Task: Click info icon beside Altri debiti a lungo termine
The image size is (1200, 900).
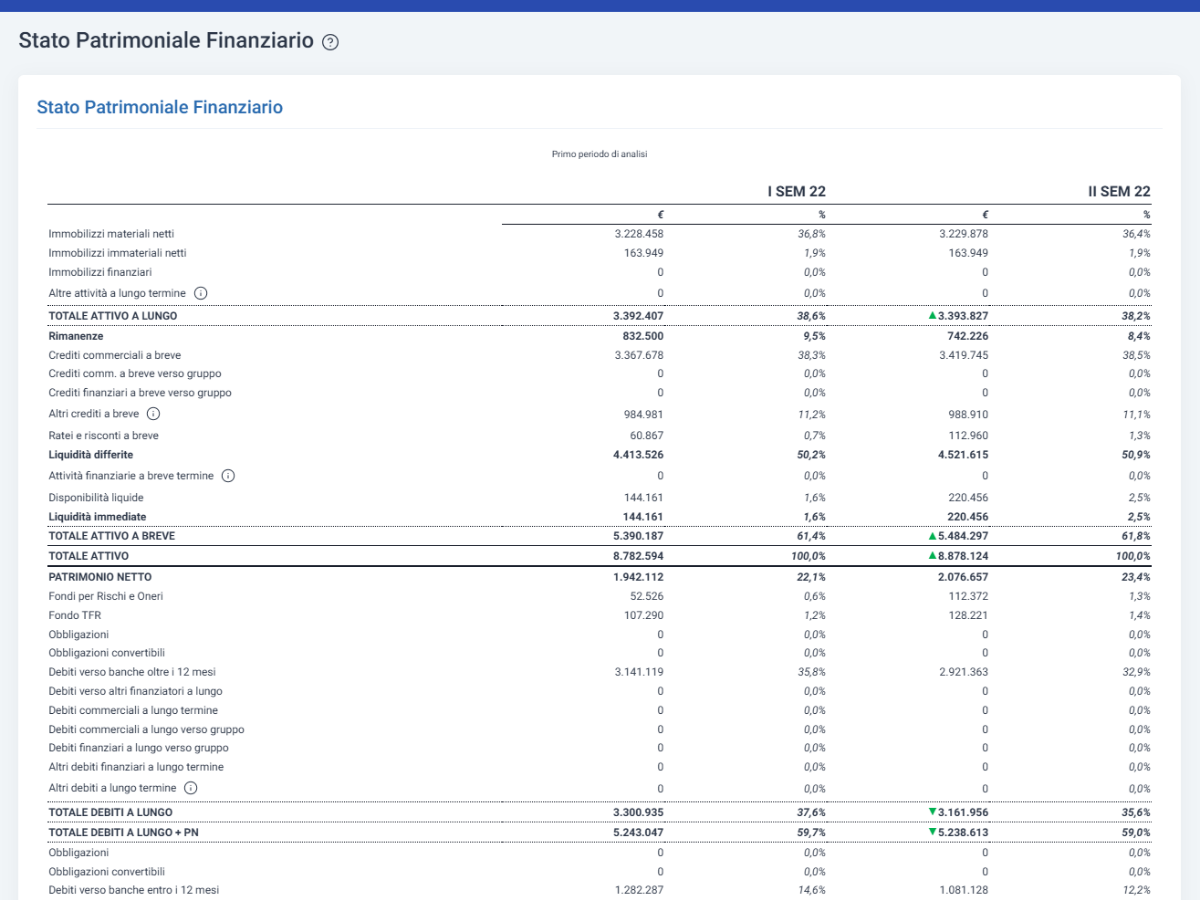Action: 191,788
